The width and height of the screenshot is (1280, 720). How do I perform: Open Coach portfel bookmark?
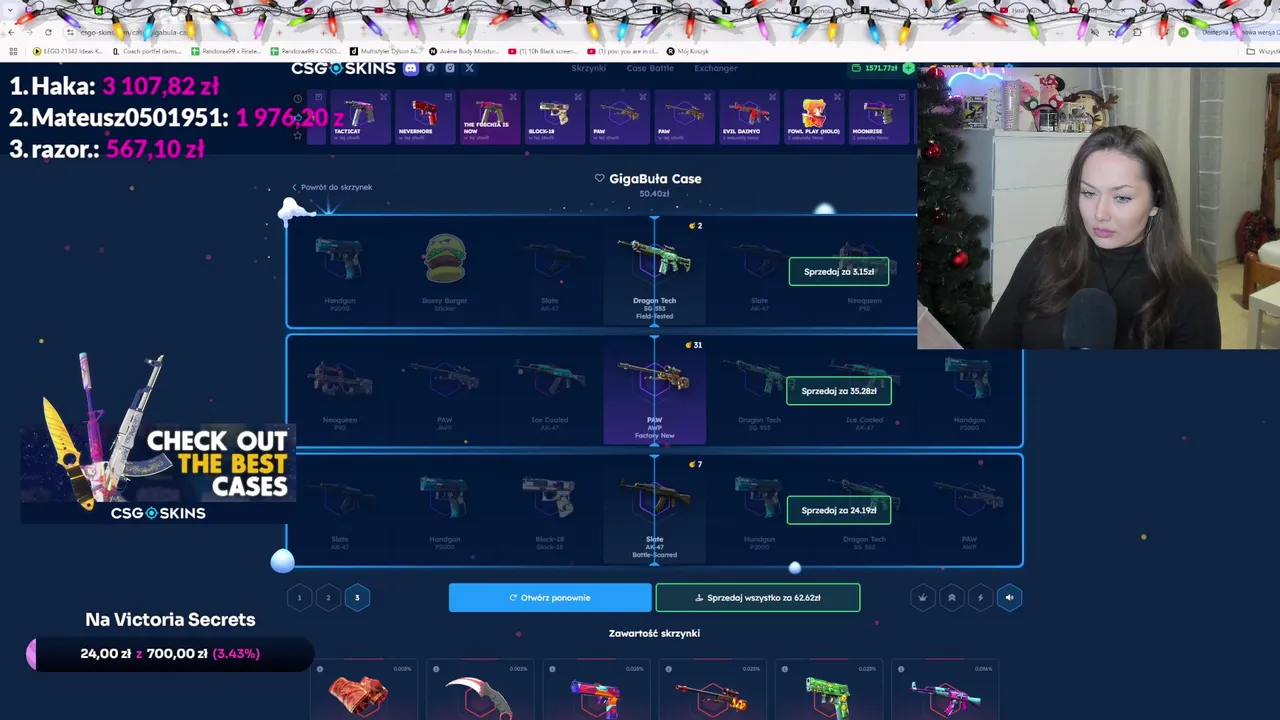point(147,51)
